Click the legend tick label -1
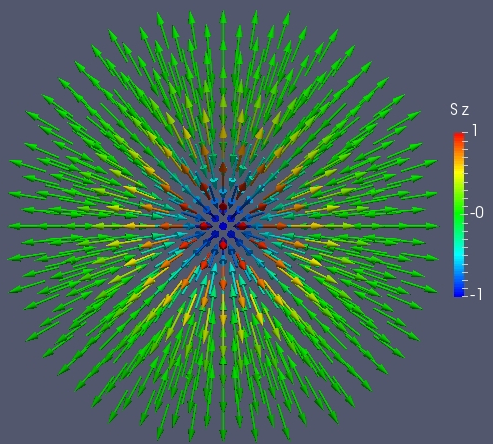 tap(476, 294)
